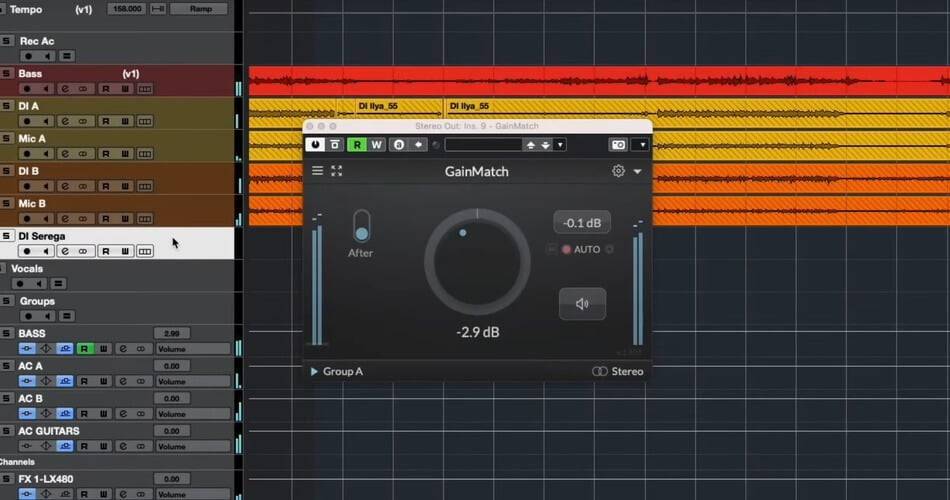950x500 pixels.
Task: Click the plugin snapshot camera icon
Action: click(618, 145)
